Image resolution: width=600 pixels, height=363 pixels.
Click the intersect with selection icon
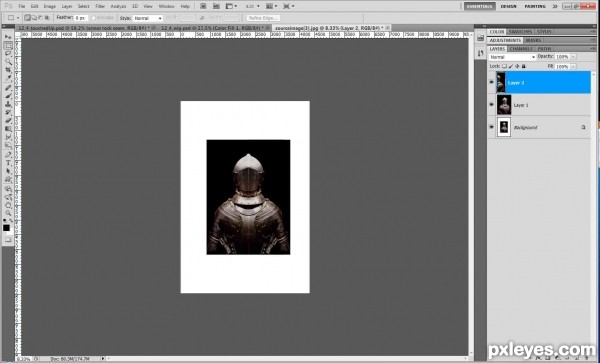[x=47, y=18]
